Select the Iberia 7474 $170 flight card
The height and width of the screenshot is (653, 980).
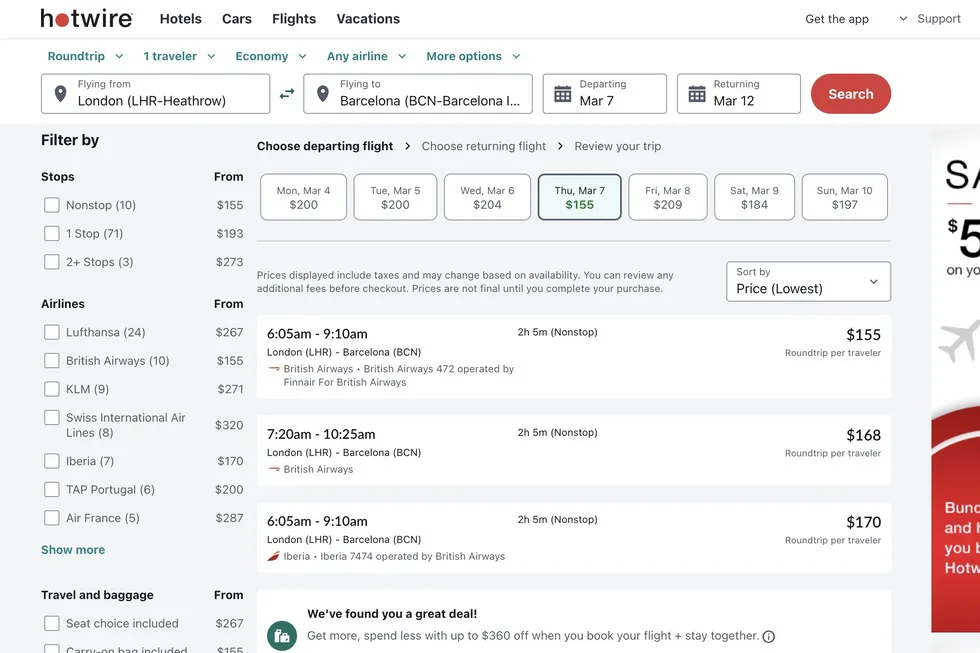tap(574, 537)
